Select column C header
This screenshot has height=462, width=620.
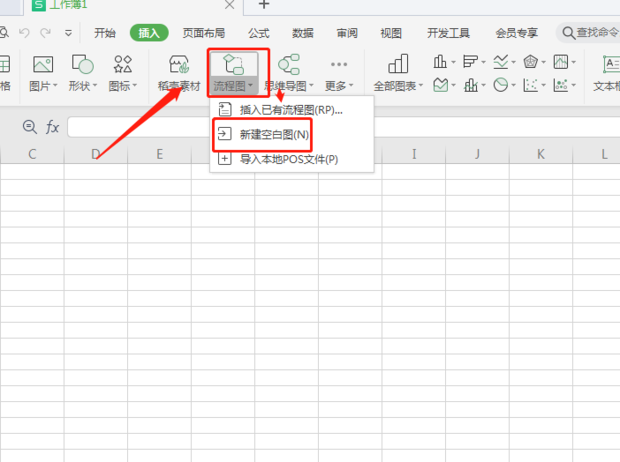(32, 154)
